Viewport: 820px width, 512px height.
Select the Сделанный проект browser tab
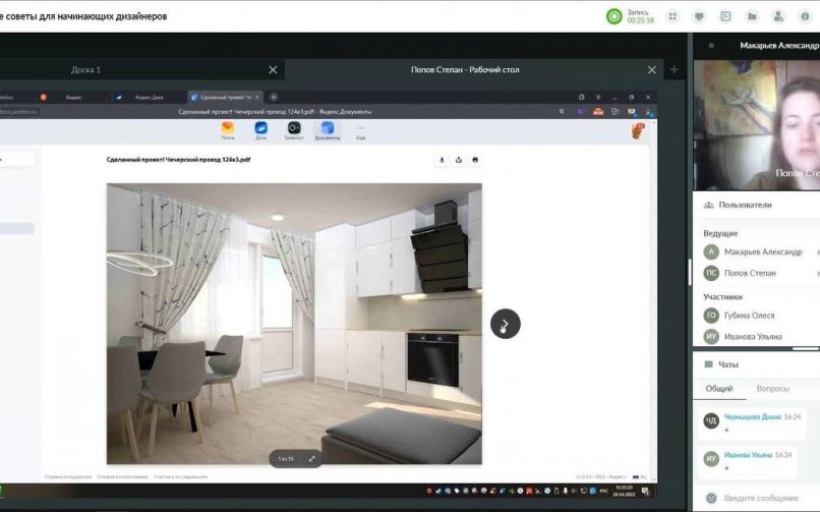click(x=224, y=97)
